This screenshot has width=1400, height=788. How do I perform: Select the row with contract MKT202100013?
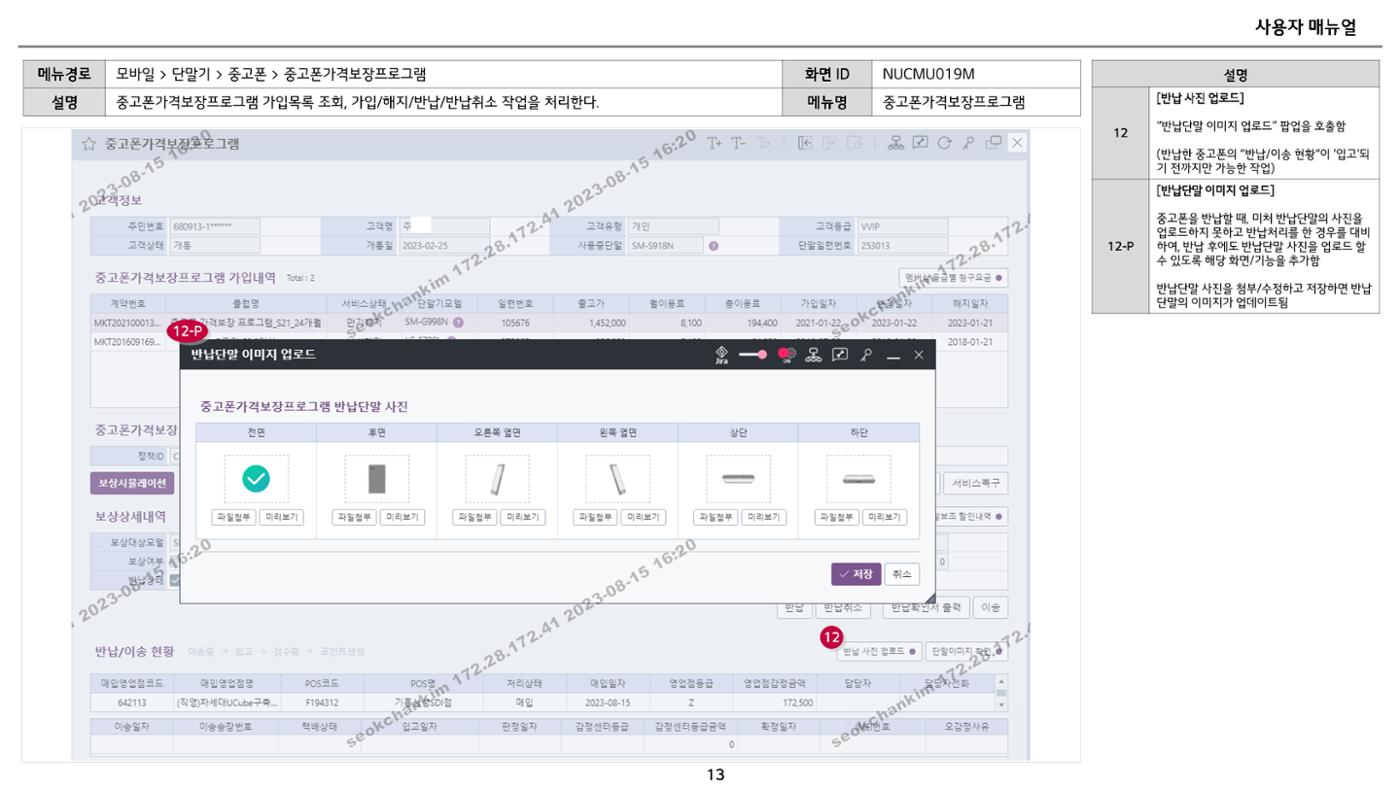tap(548, 322)
